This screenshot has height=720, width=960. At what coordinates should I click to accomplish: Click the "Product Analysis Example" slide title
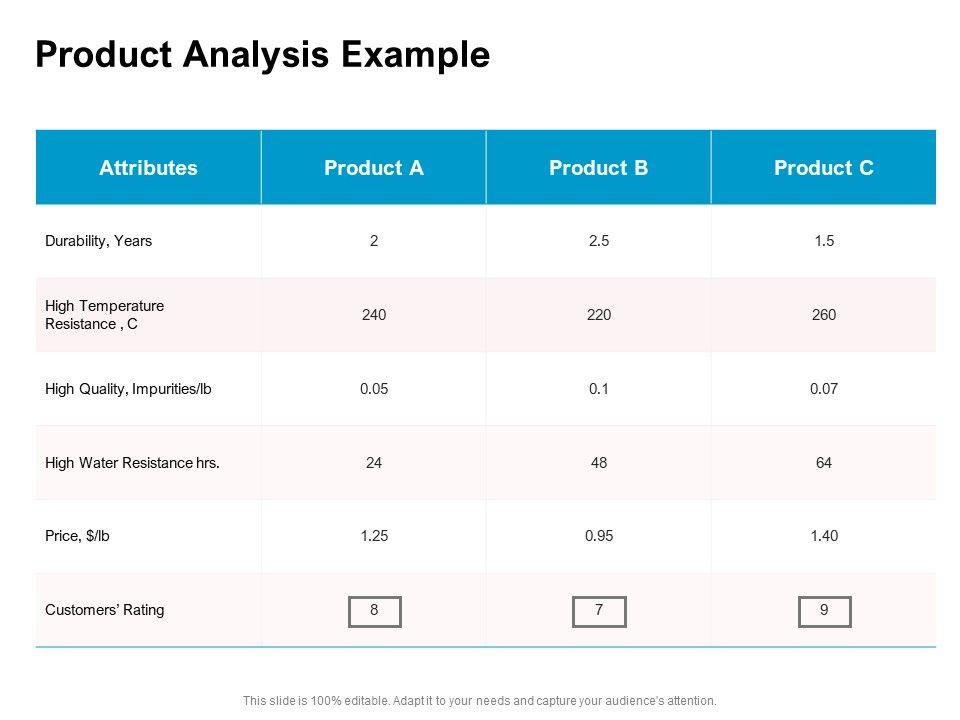[x=262, y=55]
